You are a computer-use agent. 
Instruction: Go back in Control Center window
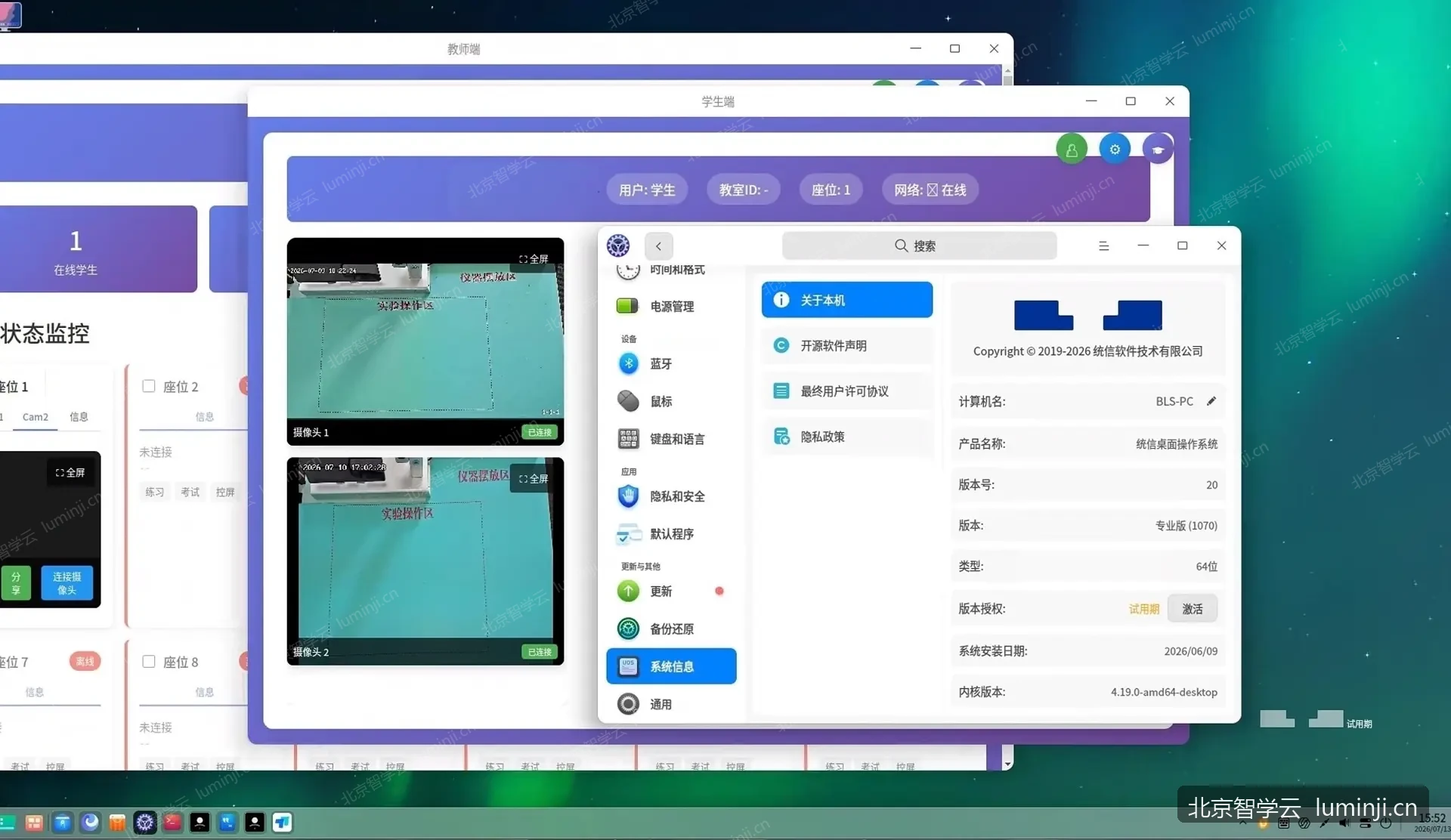coord(658,246)
